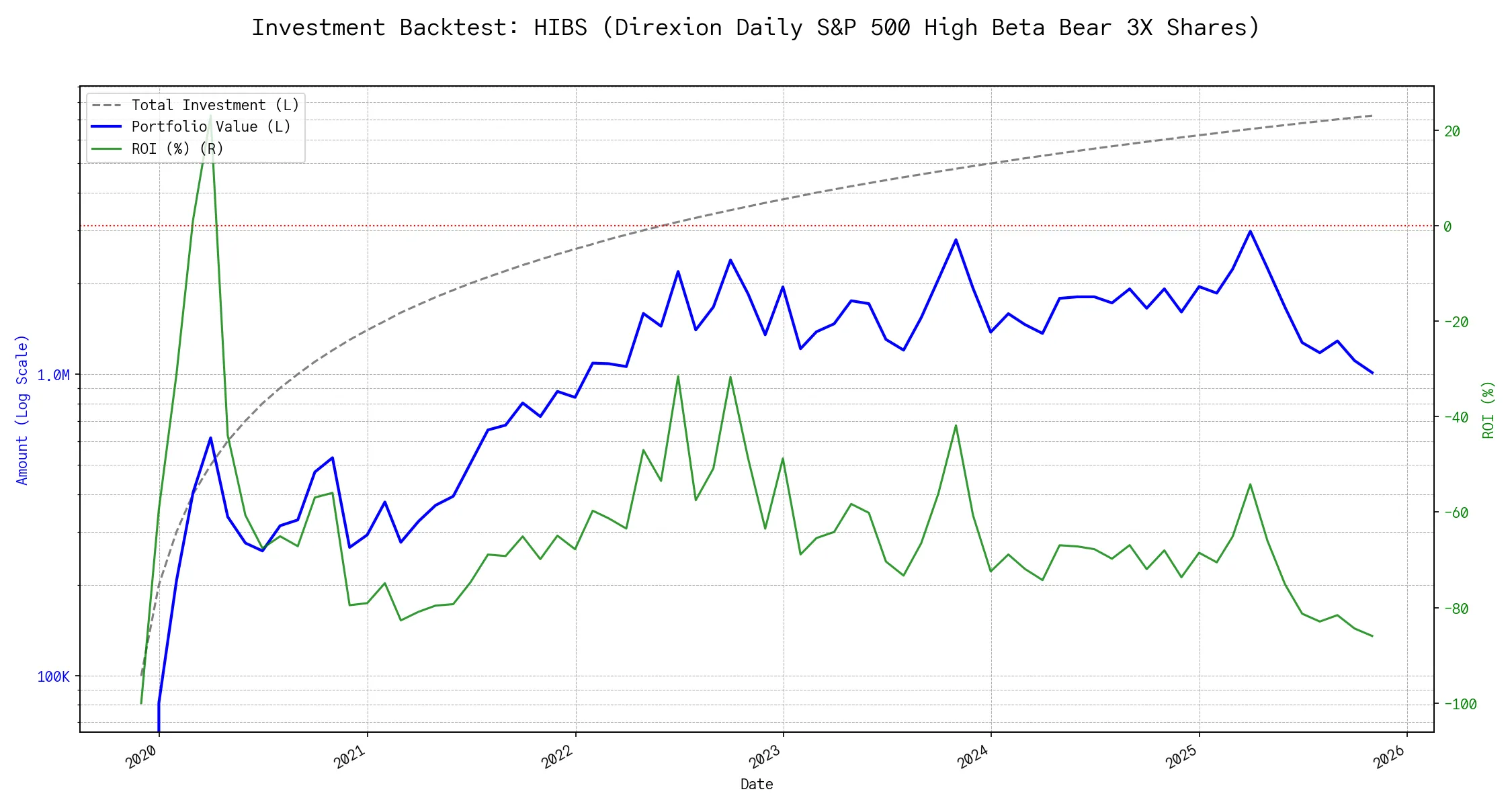1512x806 pixels.
Task: Click the Portfolio Value (L) legend label
Action: (211, 126)
